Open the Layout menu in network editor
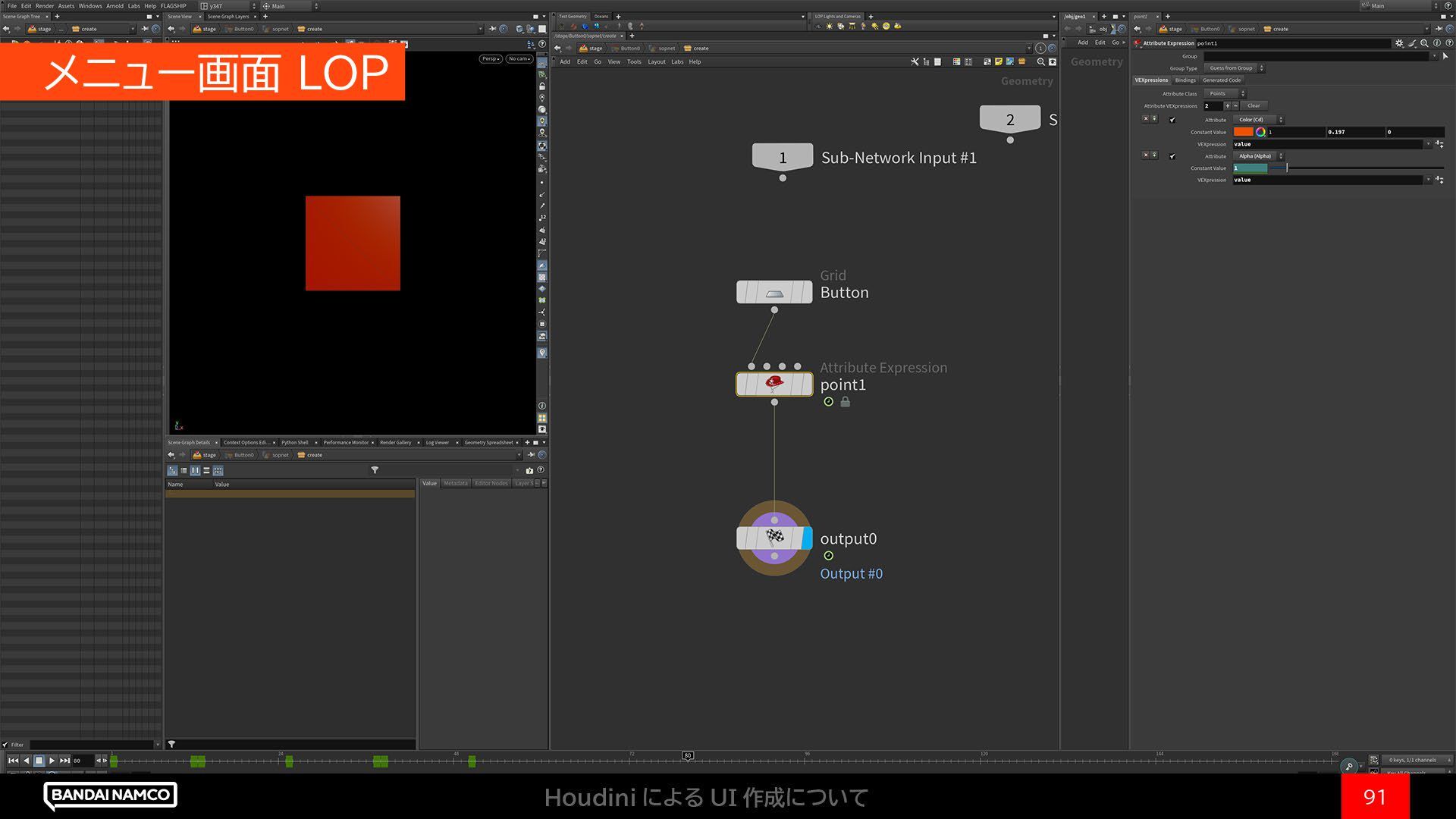This screenshot has height=819, width=1456. [656, 62]
